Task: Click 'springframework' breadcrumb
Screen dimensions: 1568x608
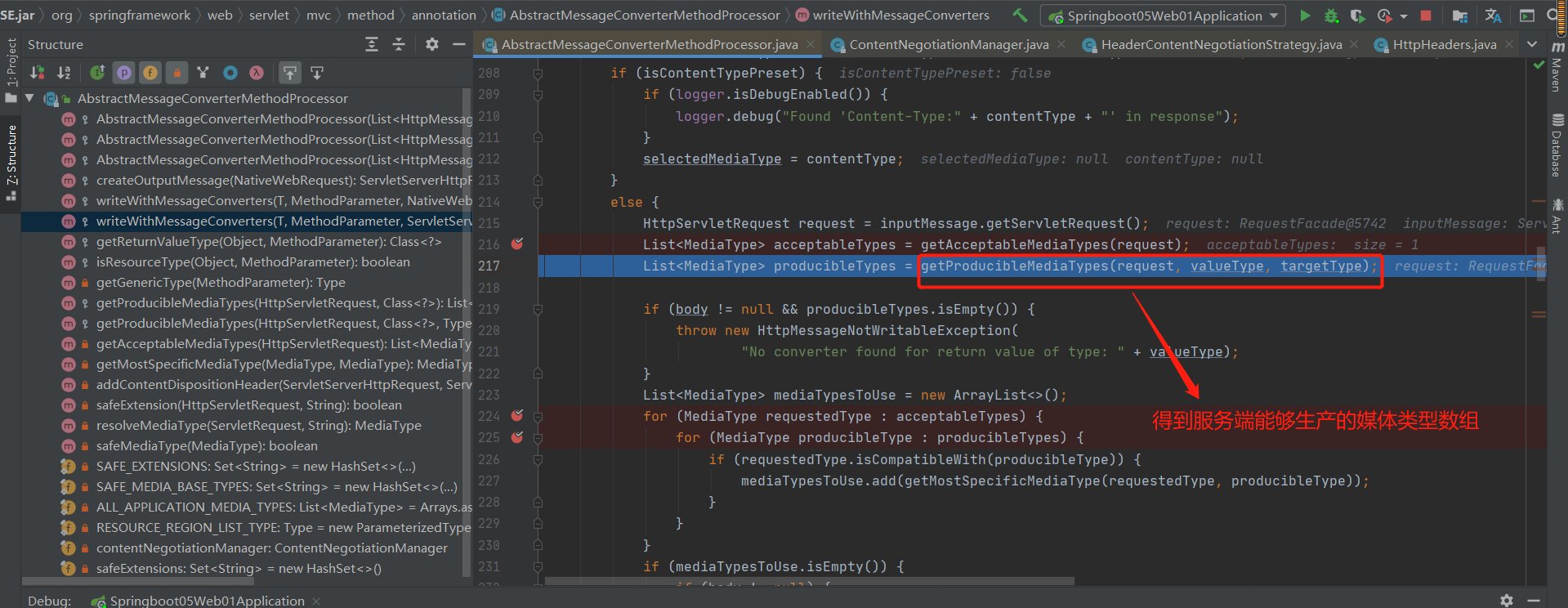Action: pos(140,15)
